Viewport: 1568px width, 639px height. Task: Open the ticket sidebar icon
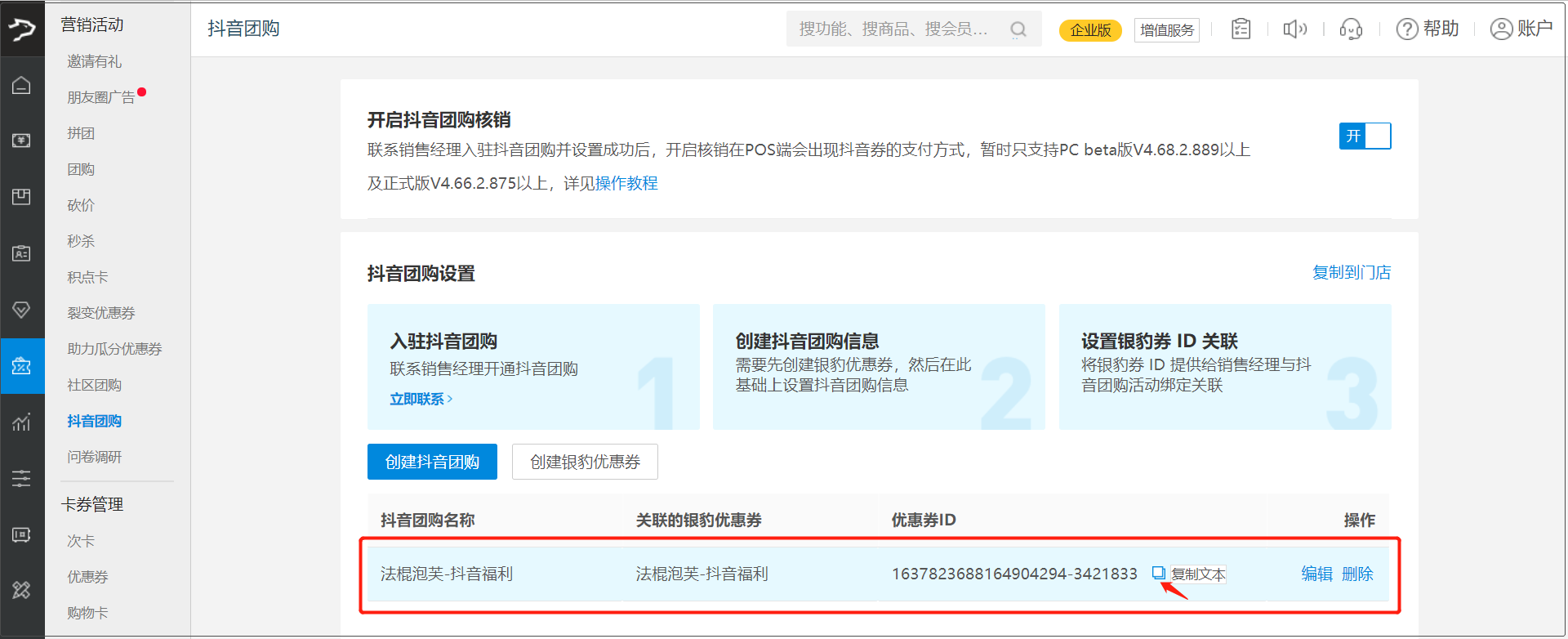22,534
